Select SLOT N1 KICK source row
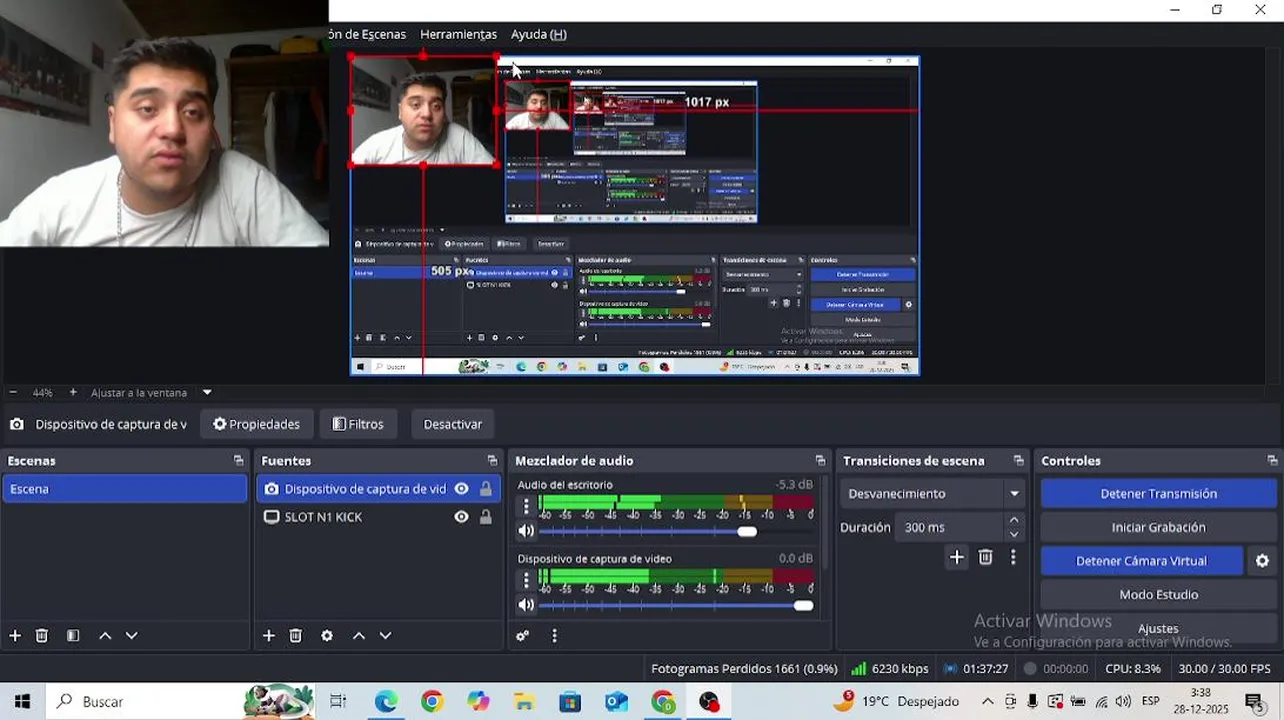 click(378, 517)
